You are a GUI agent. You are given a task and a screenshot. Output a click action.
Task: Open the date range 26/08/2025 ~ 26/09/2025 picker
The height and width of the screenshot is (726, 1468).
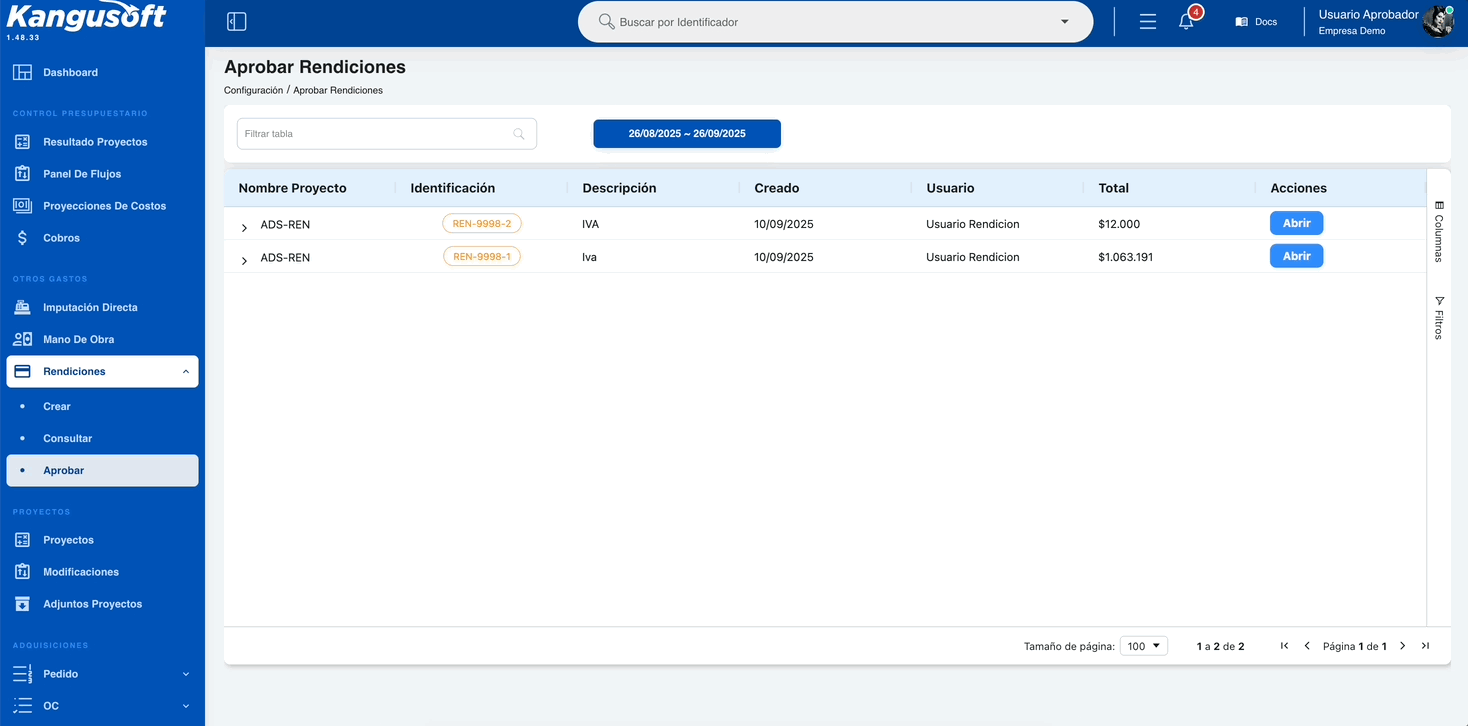click(x=687, y=134)
